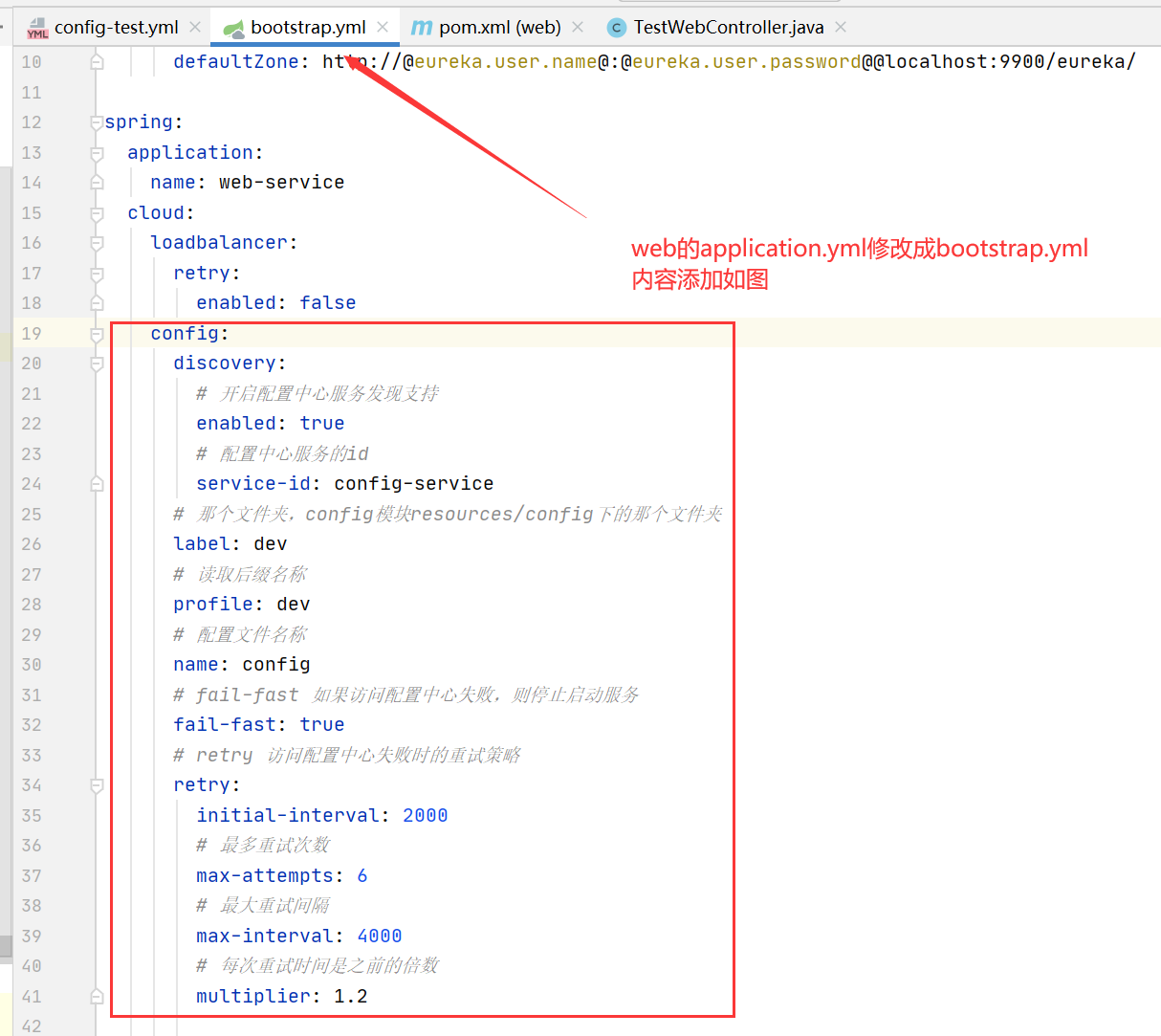Click the 'profile: dev' line
Viewport: 1161px width, 1036px height.
pyautogui.click(x=241, y=605)
